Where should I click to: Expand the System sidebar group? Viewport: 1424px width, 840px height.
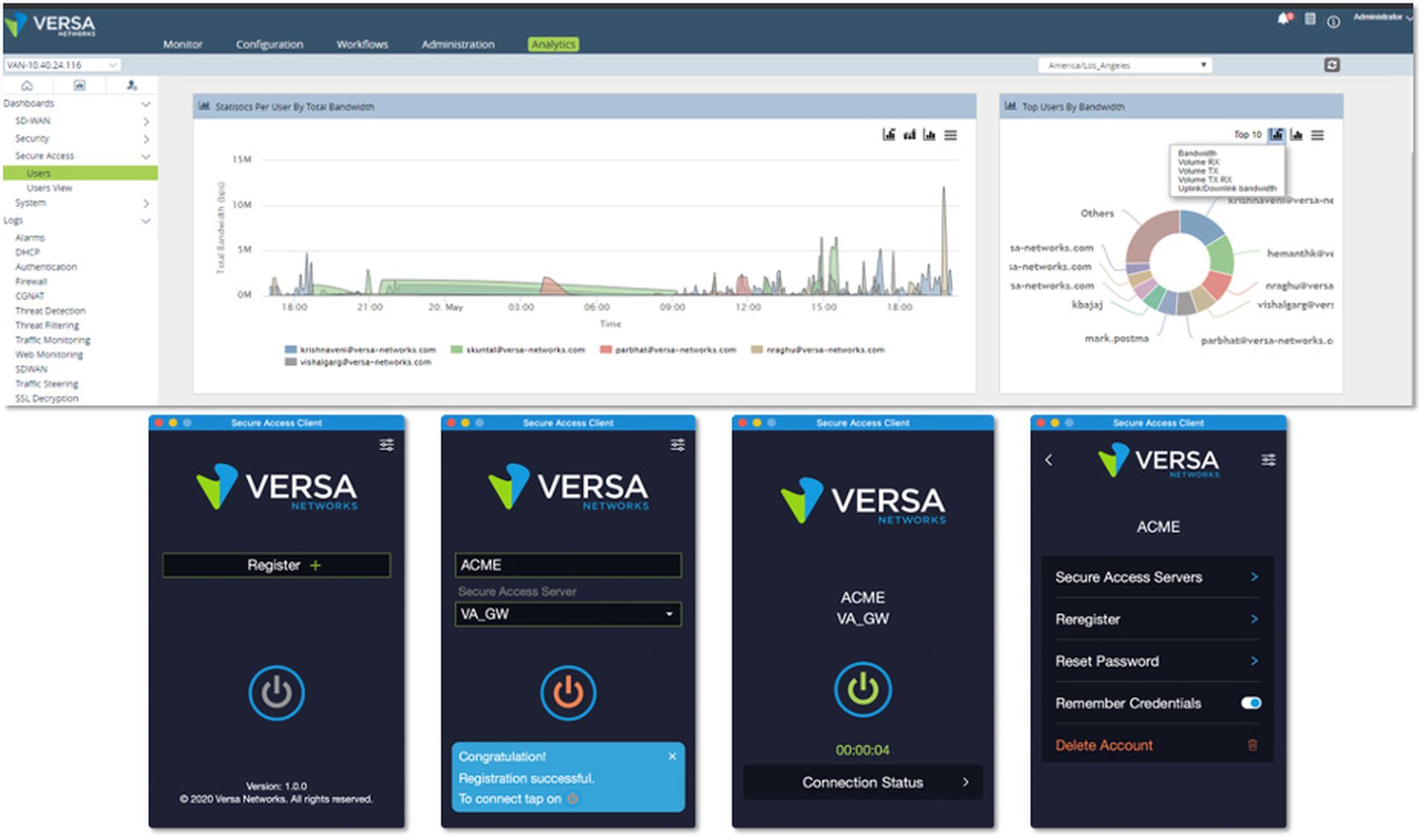[145, 203]
